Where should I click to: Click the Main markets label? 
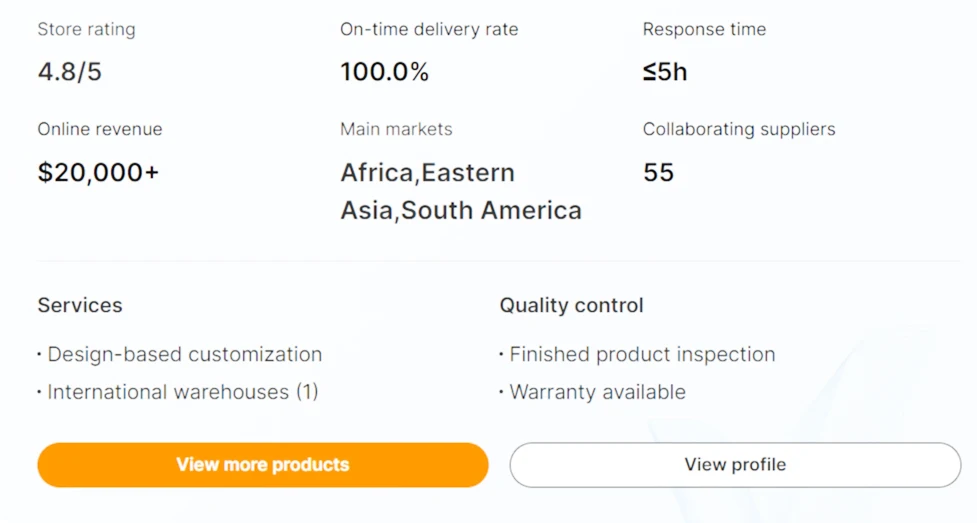tap(396, 129)
